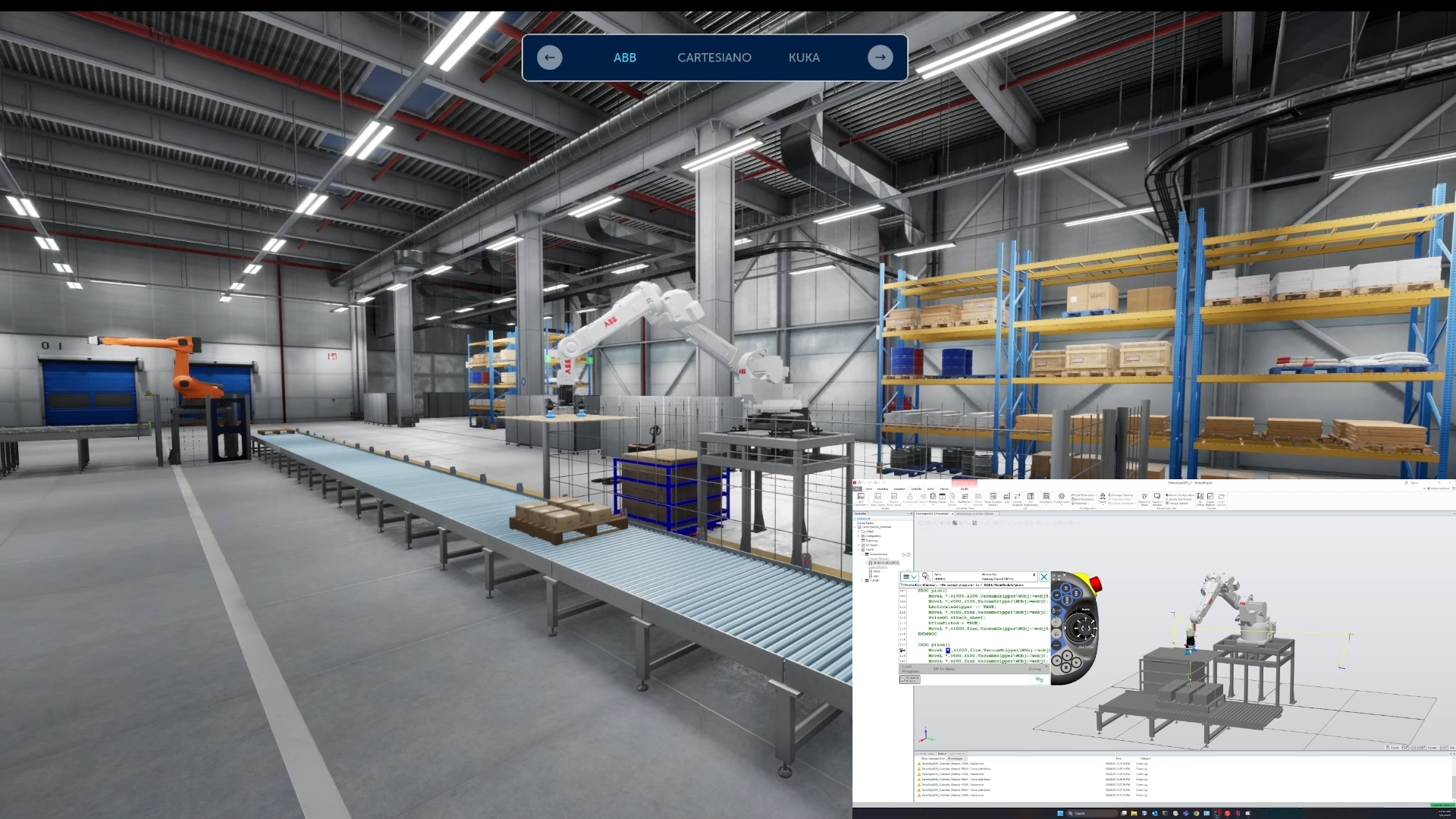
Task: Go to the next robot with the right arrow
Action: pyautogui.click(x=880, y=58)
